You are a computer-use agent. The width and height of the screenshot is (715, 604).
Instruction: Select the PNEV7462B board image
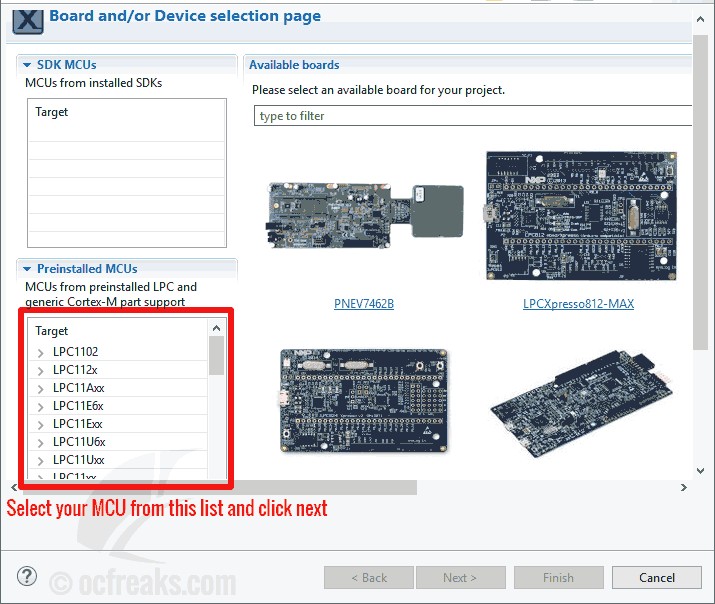point(365,215)
